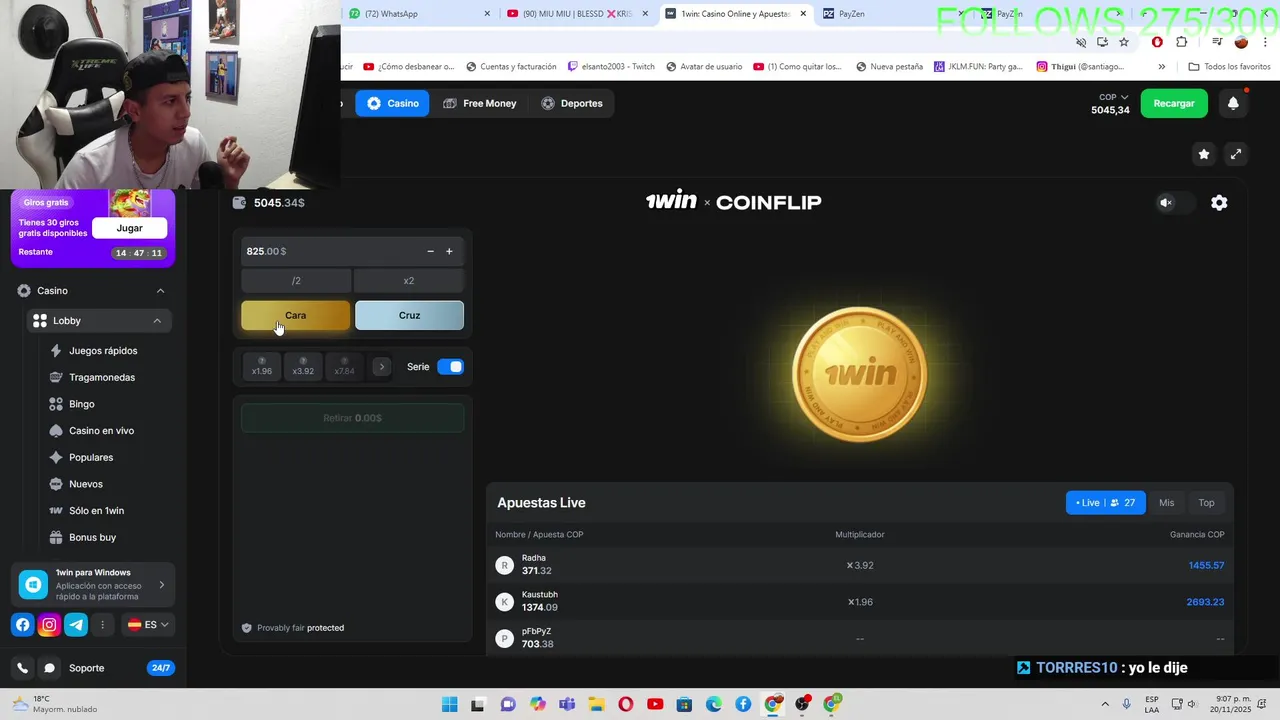Double the bet with x2
The image size is (1280, 720).
tap(409, 281)
